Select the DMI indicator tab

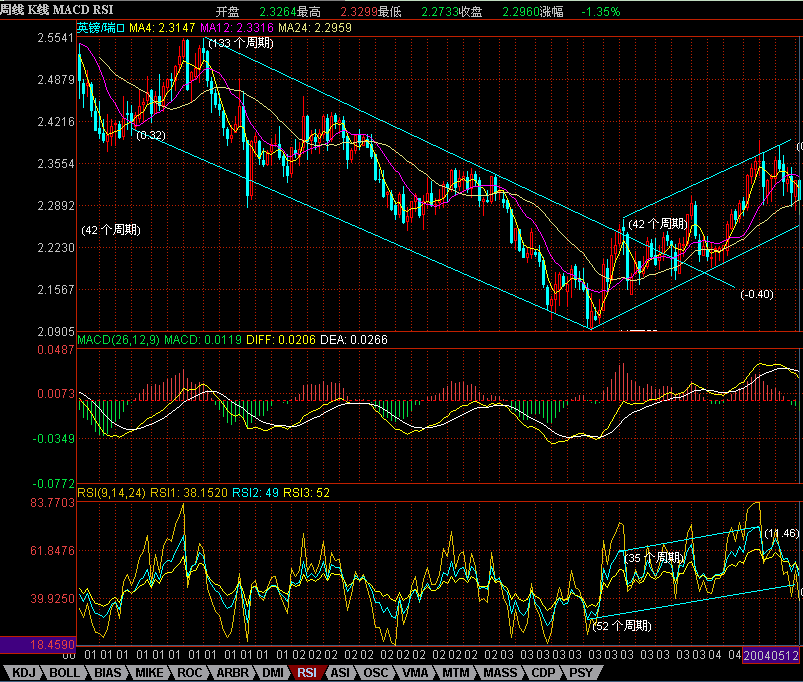click(x=273, y=673)
